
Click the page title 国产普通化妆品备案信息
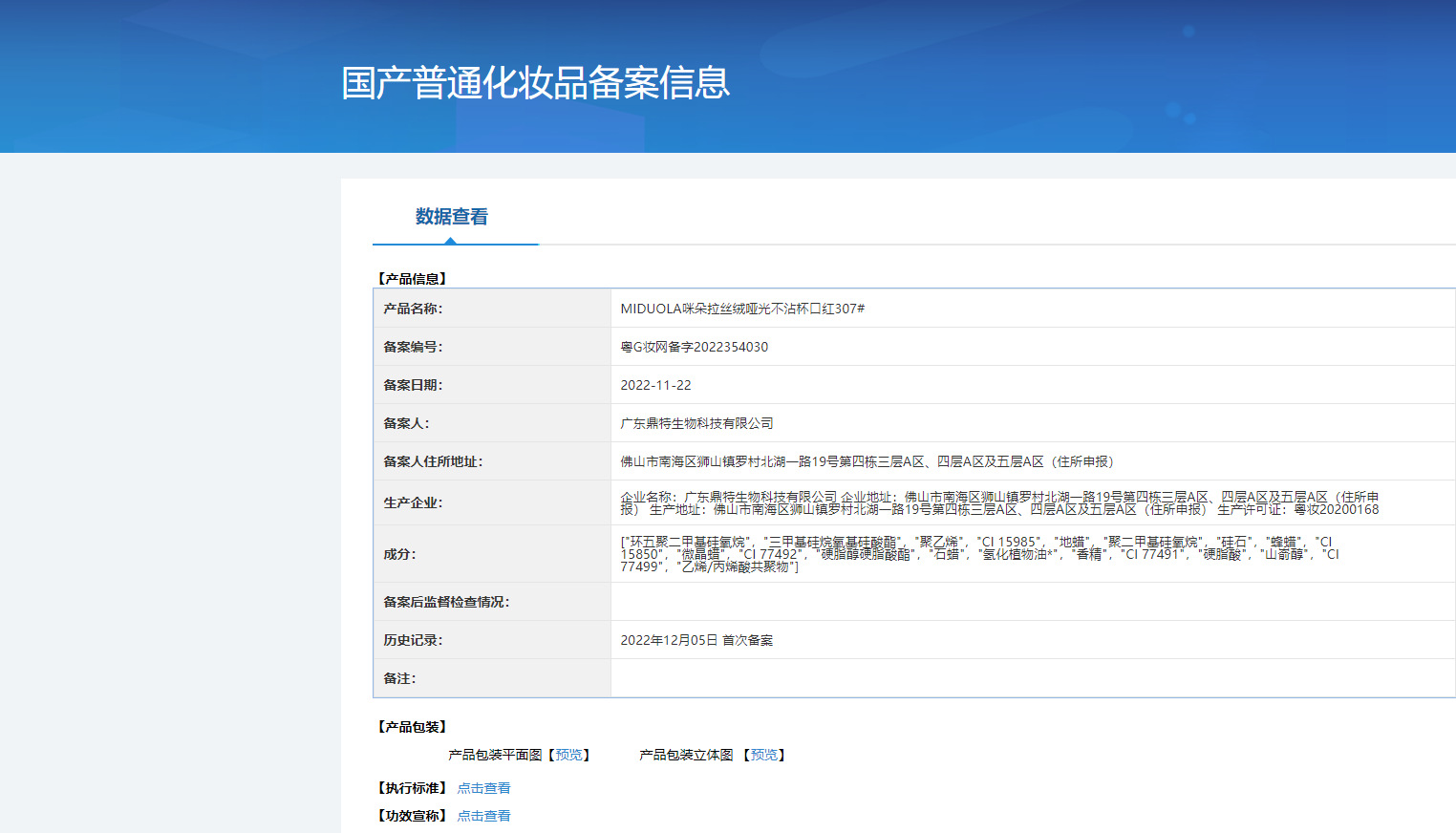(x=536, y=83)
